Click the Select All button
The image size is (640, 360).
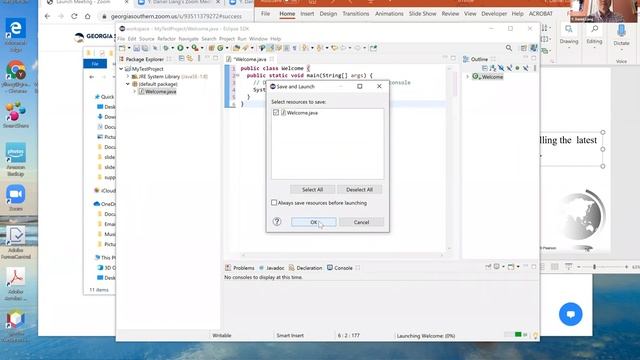coord(312,189)
